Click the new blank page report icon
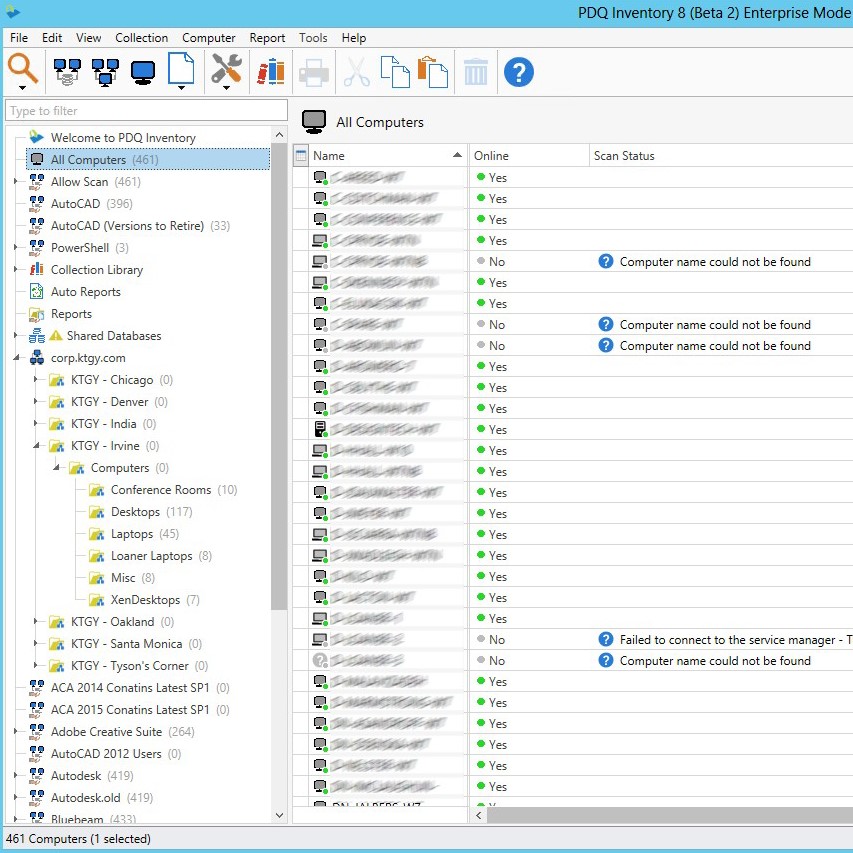Viewport: 853px width, 853px height. coord(181,68)
